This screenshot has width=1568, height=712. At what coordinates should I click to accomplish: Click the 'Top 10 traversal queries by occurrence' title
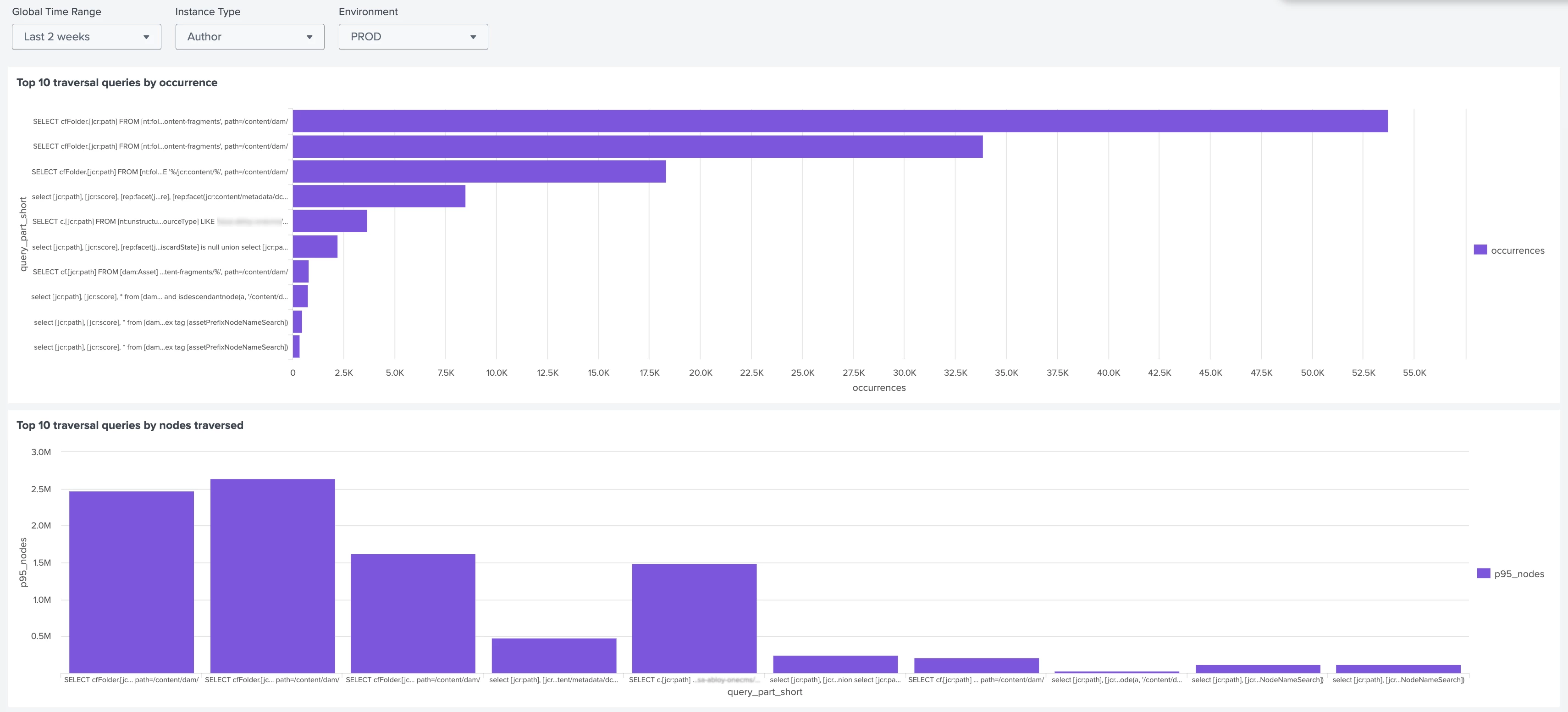[117, 82]
